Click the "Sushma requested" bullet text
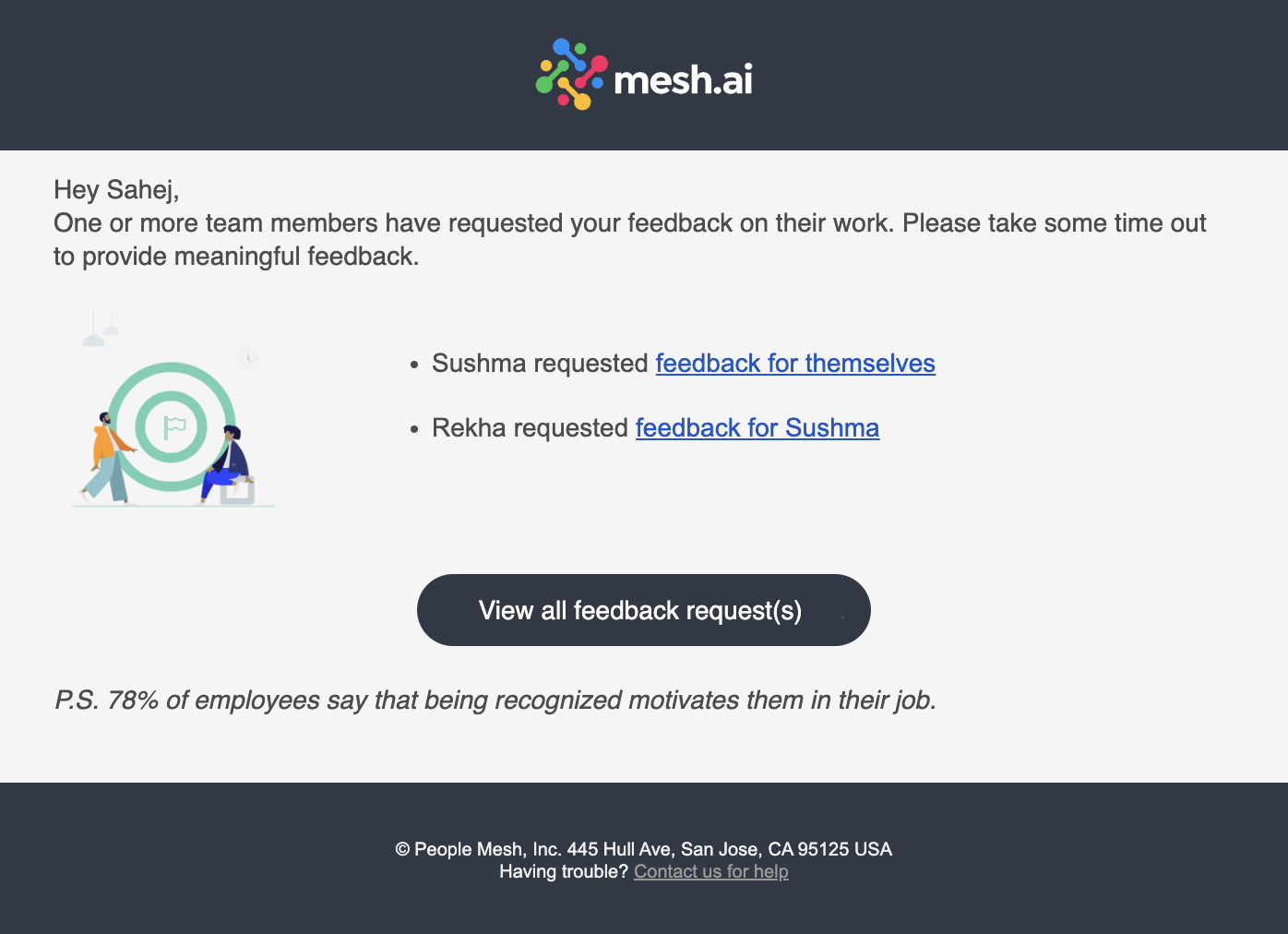 (x=540, y=364)
